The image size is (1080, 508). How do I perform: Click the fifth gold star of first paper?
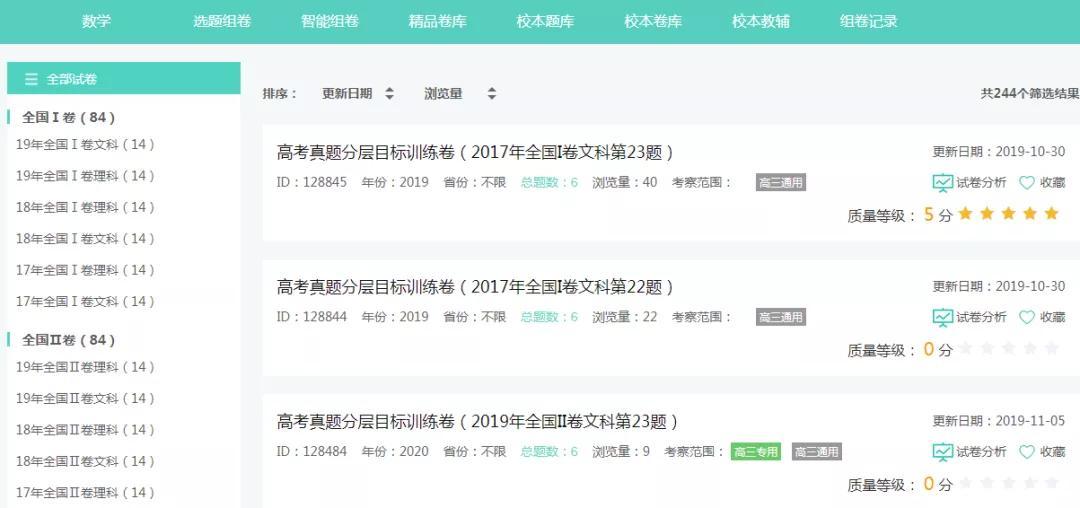(1051, 214)
